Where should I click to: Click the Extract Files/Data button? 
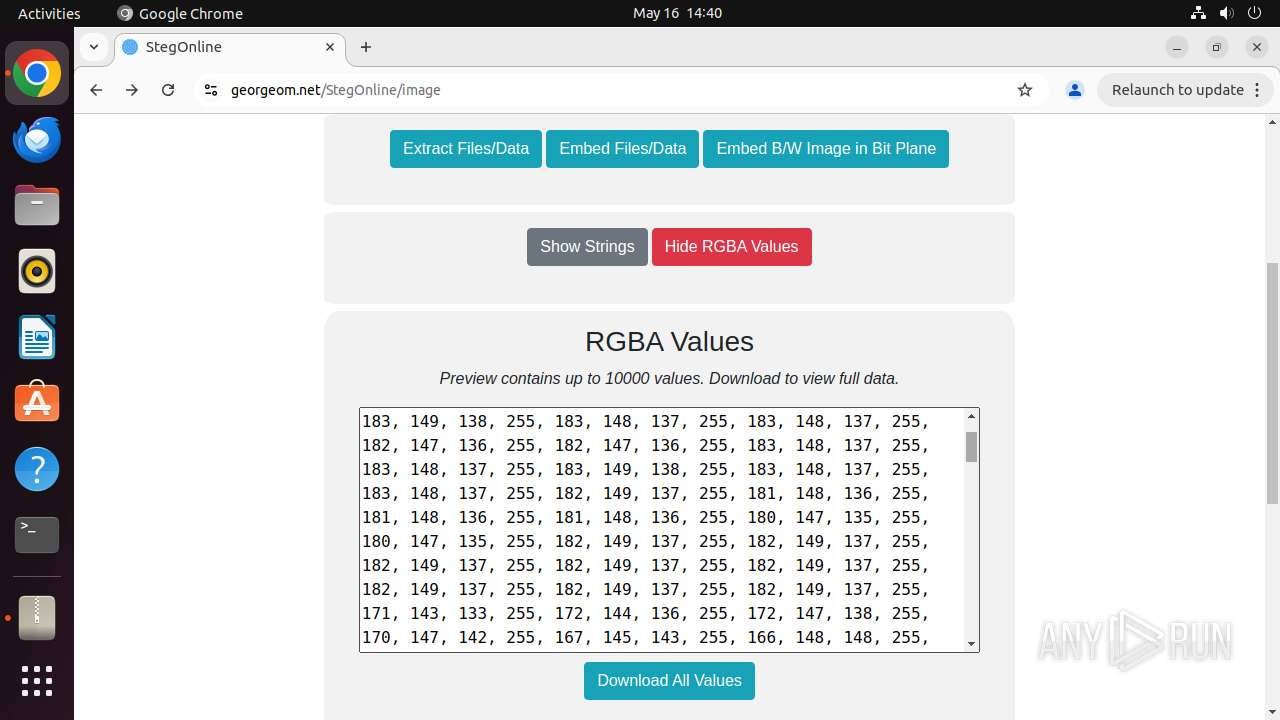pyautogui.click(x=466, y=148)
